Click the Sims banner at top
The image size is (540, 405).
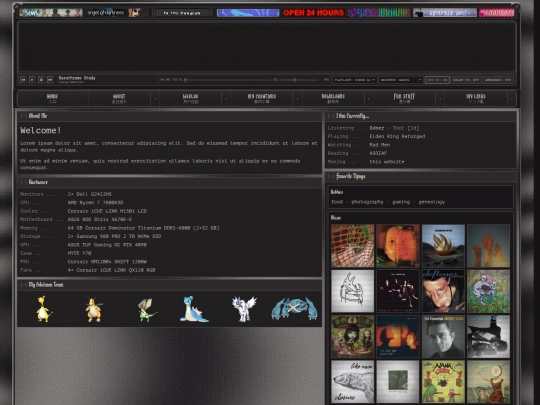(51, 13)
